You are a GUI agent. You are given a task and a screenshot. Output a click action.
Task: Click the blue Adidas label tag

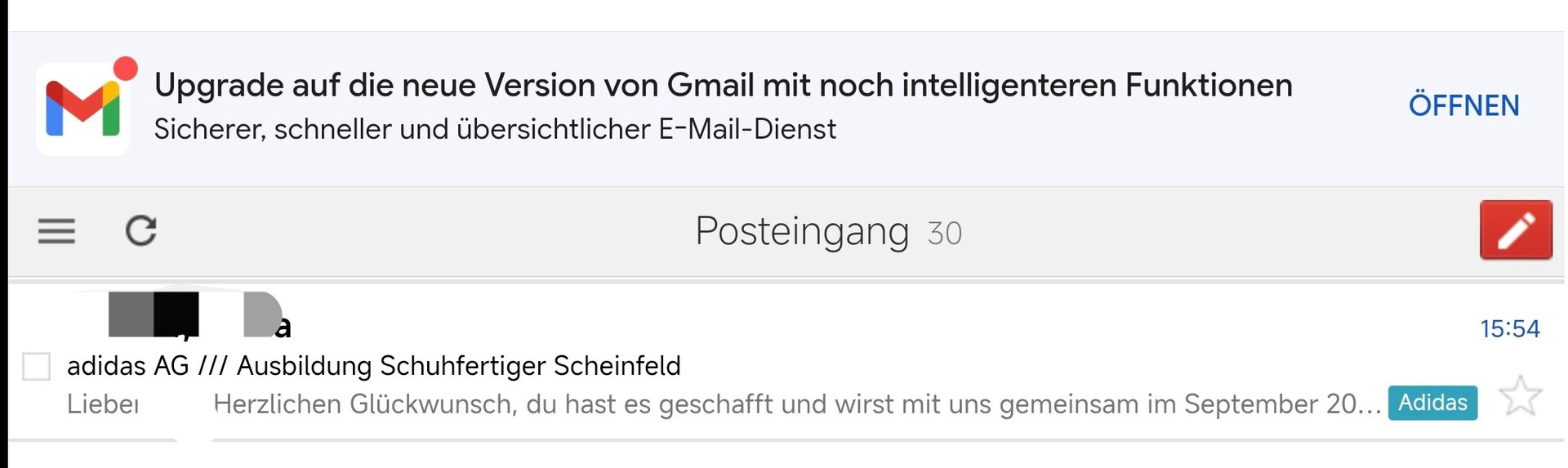[x=1432, y=403]
